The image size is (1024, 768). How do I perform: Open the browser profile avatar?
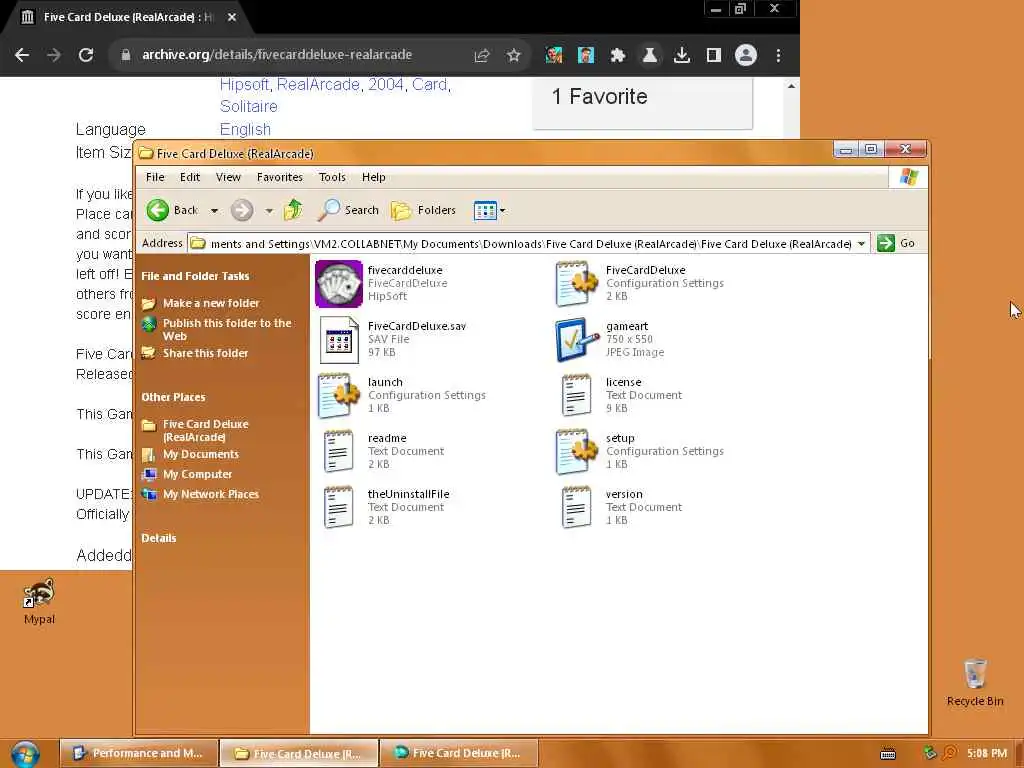pos(746,56)
